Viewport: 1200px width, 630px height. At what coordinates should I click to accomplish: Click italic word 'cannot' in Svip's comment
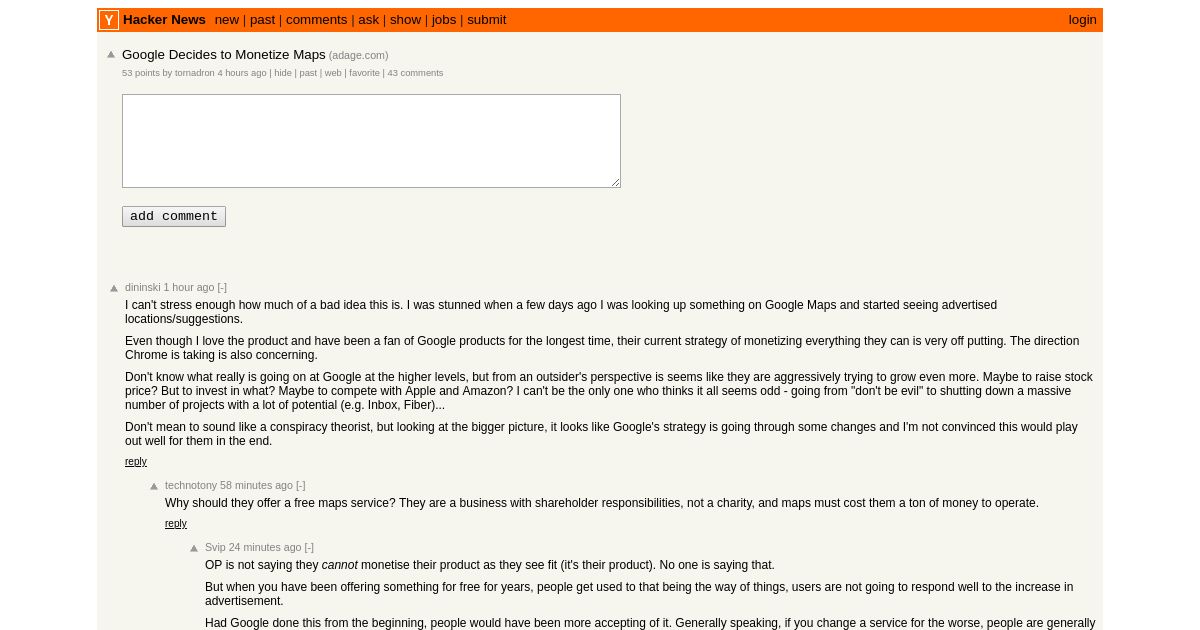click(340, 565)
